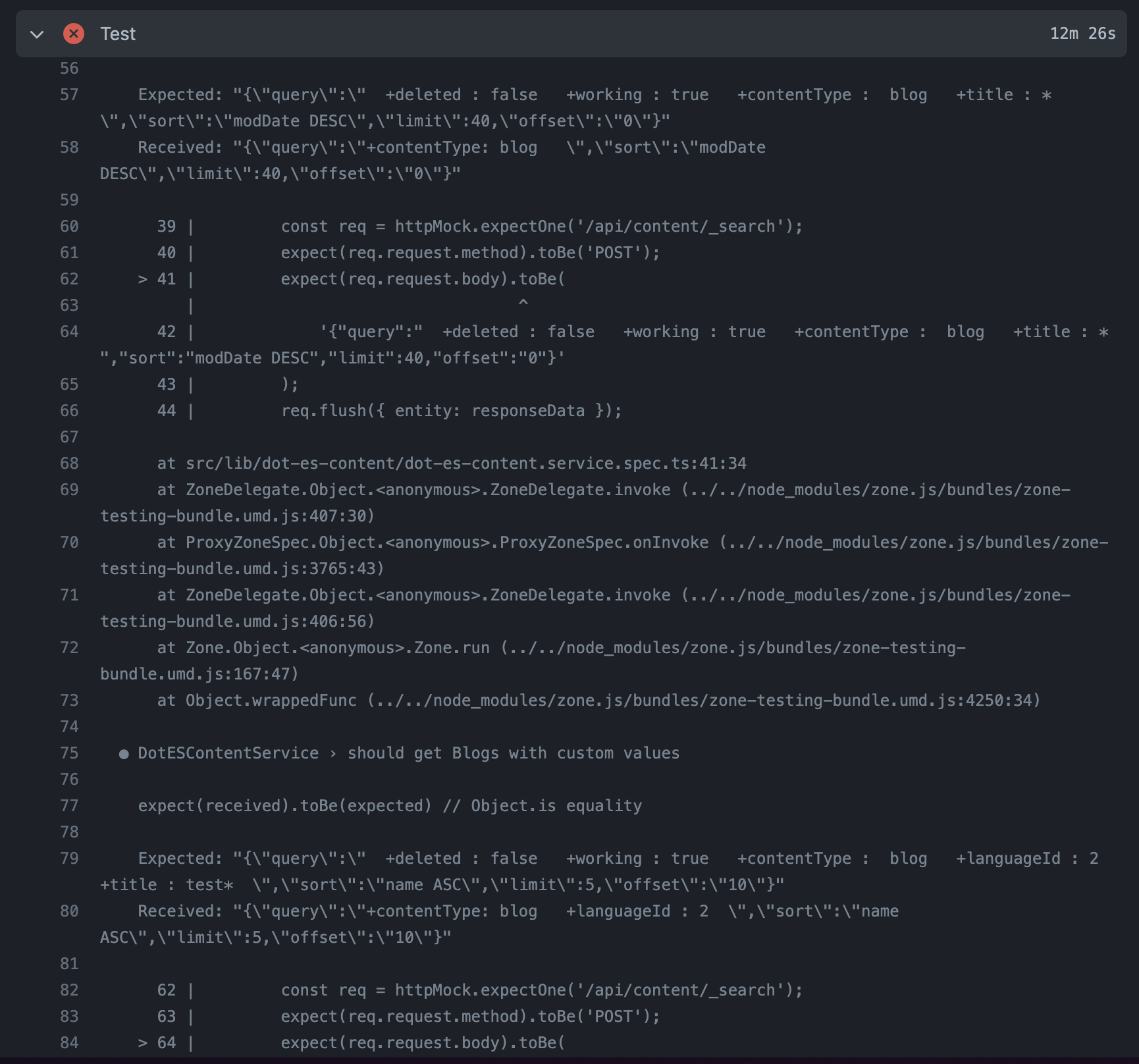1139x1064 pixels.
Task: Click log line number 70
Action: tap(69, 543)
